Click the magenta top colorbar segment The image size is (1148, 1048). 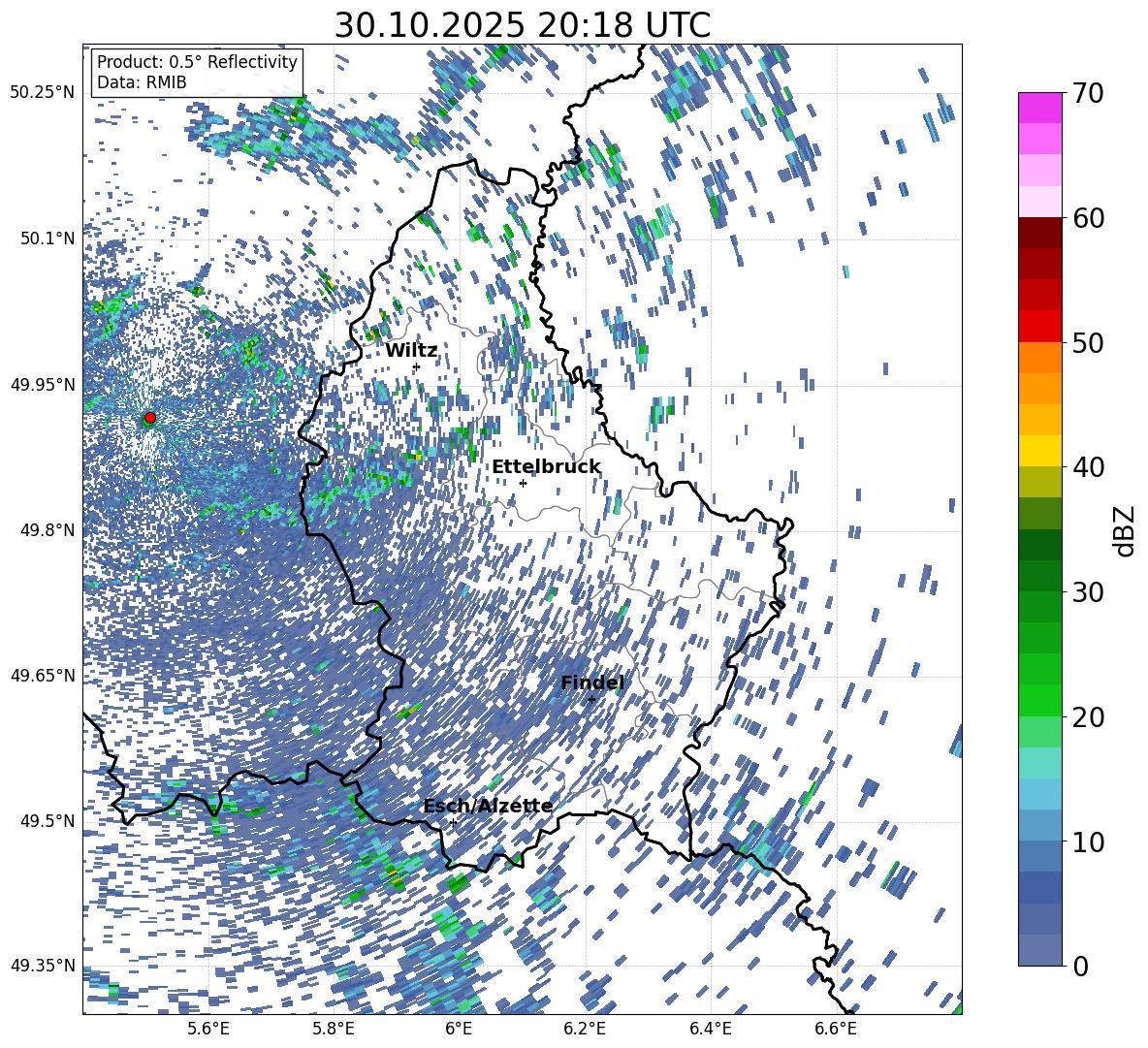pyautogui.click(x=1039, y=108)
